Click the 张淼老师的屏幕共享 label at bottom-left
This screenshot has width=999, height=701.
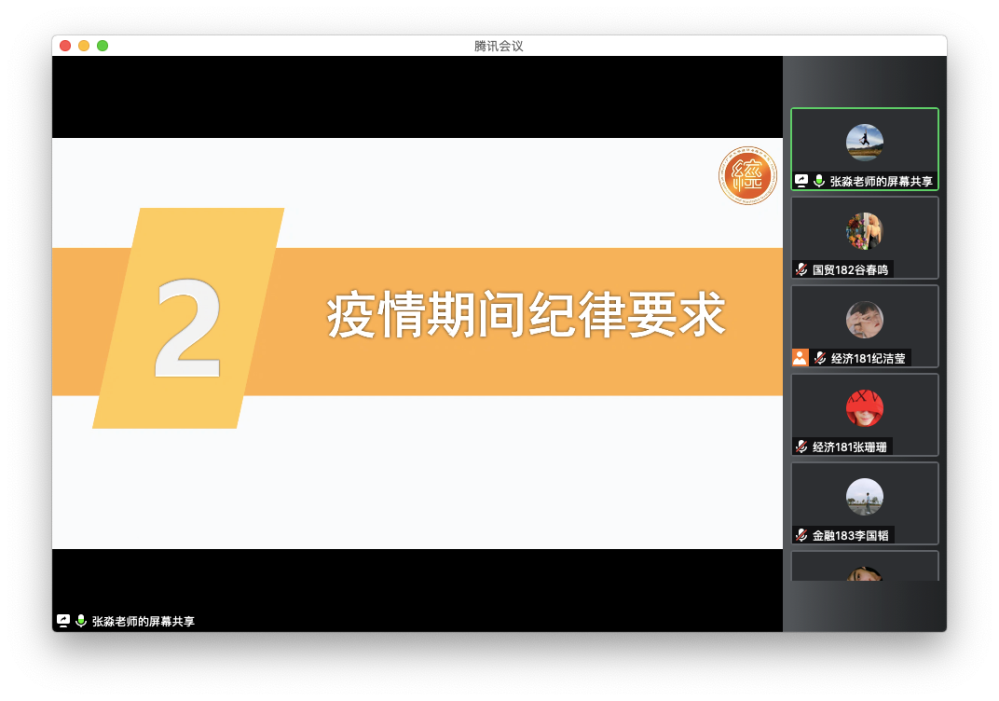(x=143, y=621)
